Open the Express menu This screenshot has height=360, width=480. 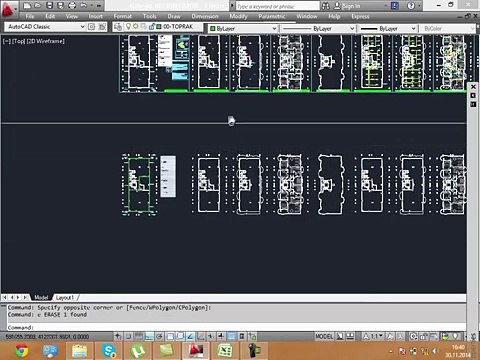360,16
